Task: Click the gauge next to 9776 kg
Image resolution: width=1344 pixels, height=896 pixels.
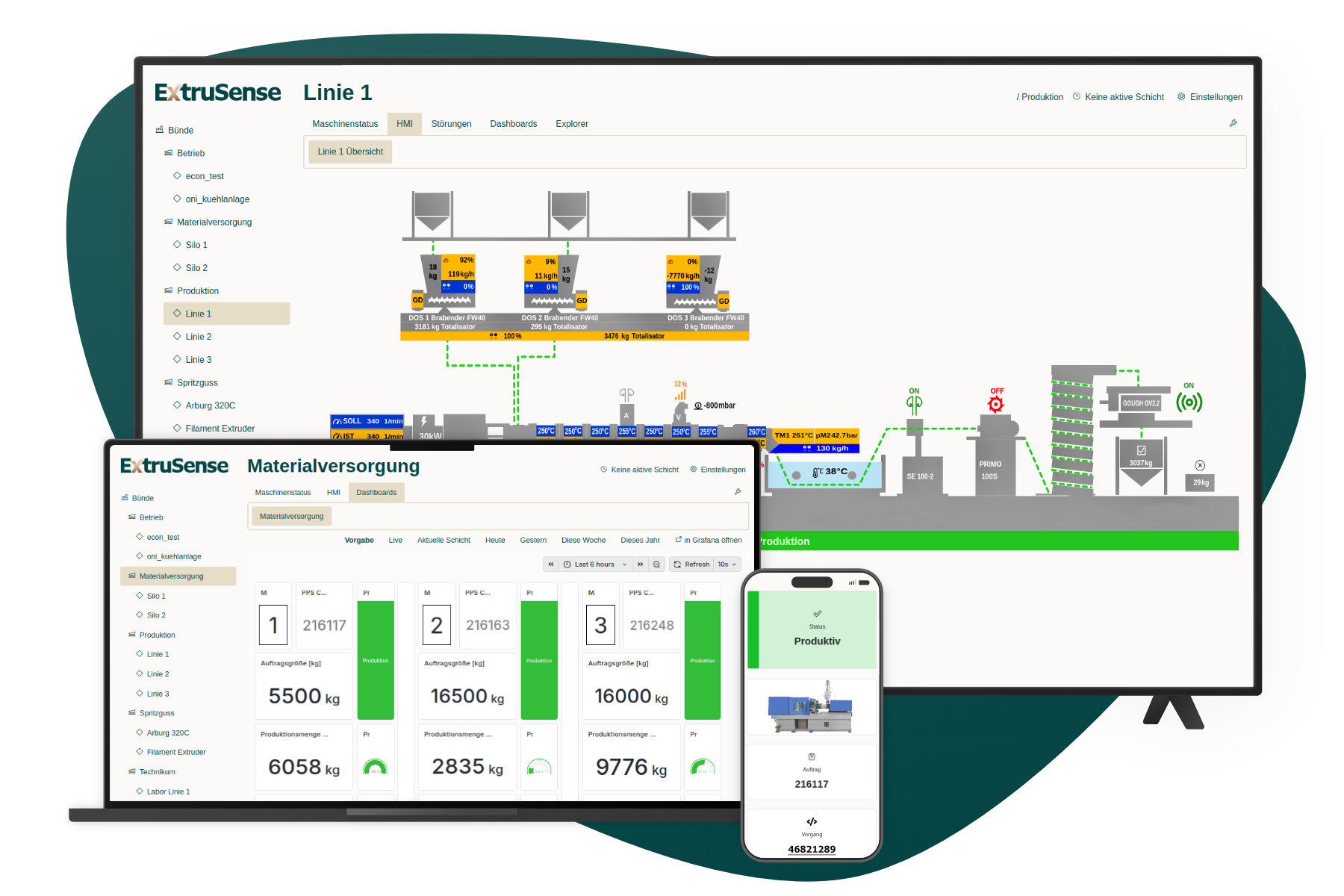Action: coord(703,767)
